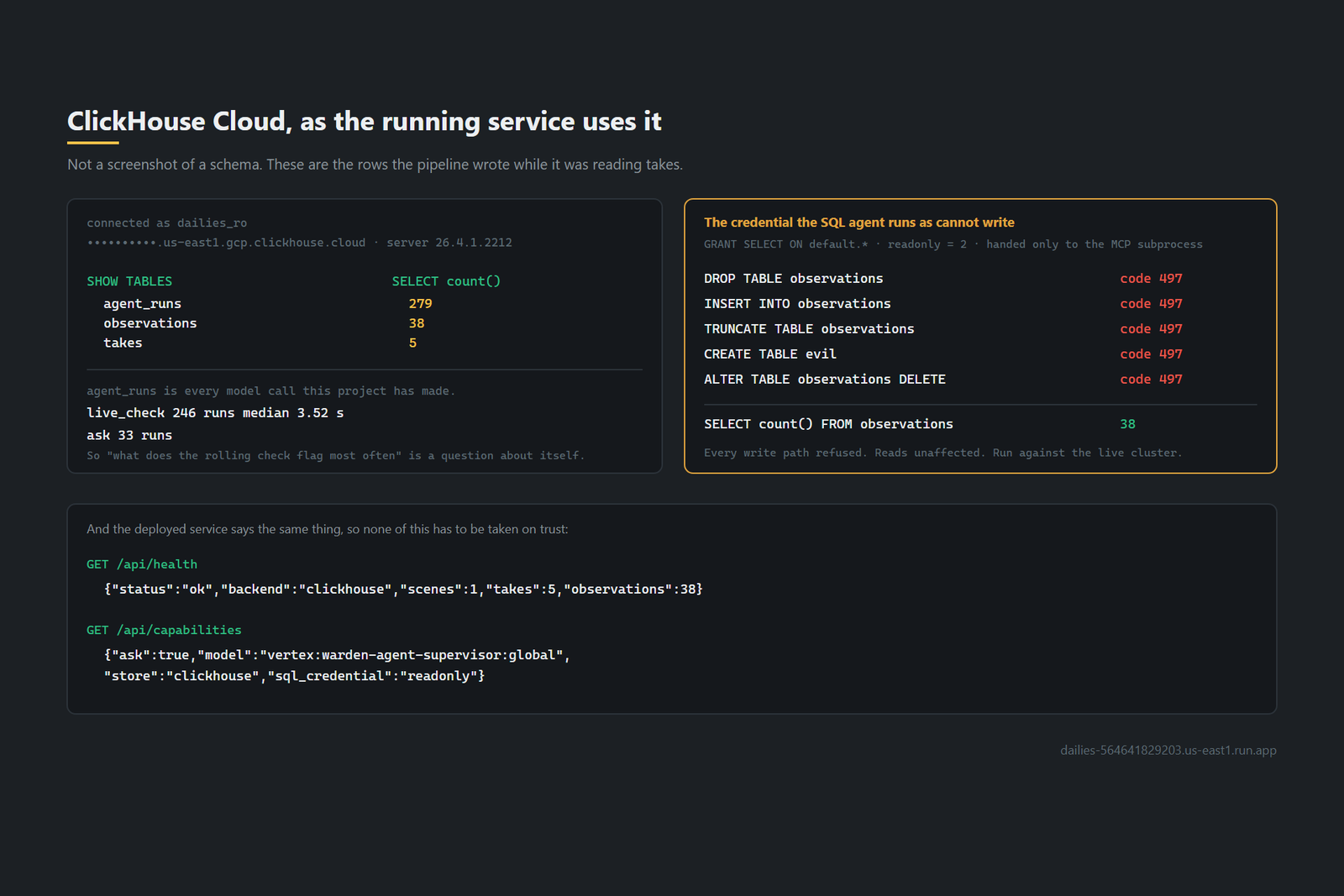Click the 'ask 33 runs' line
This screenshot has width=1344, height=896.
[129, 435]
